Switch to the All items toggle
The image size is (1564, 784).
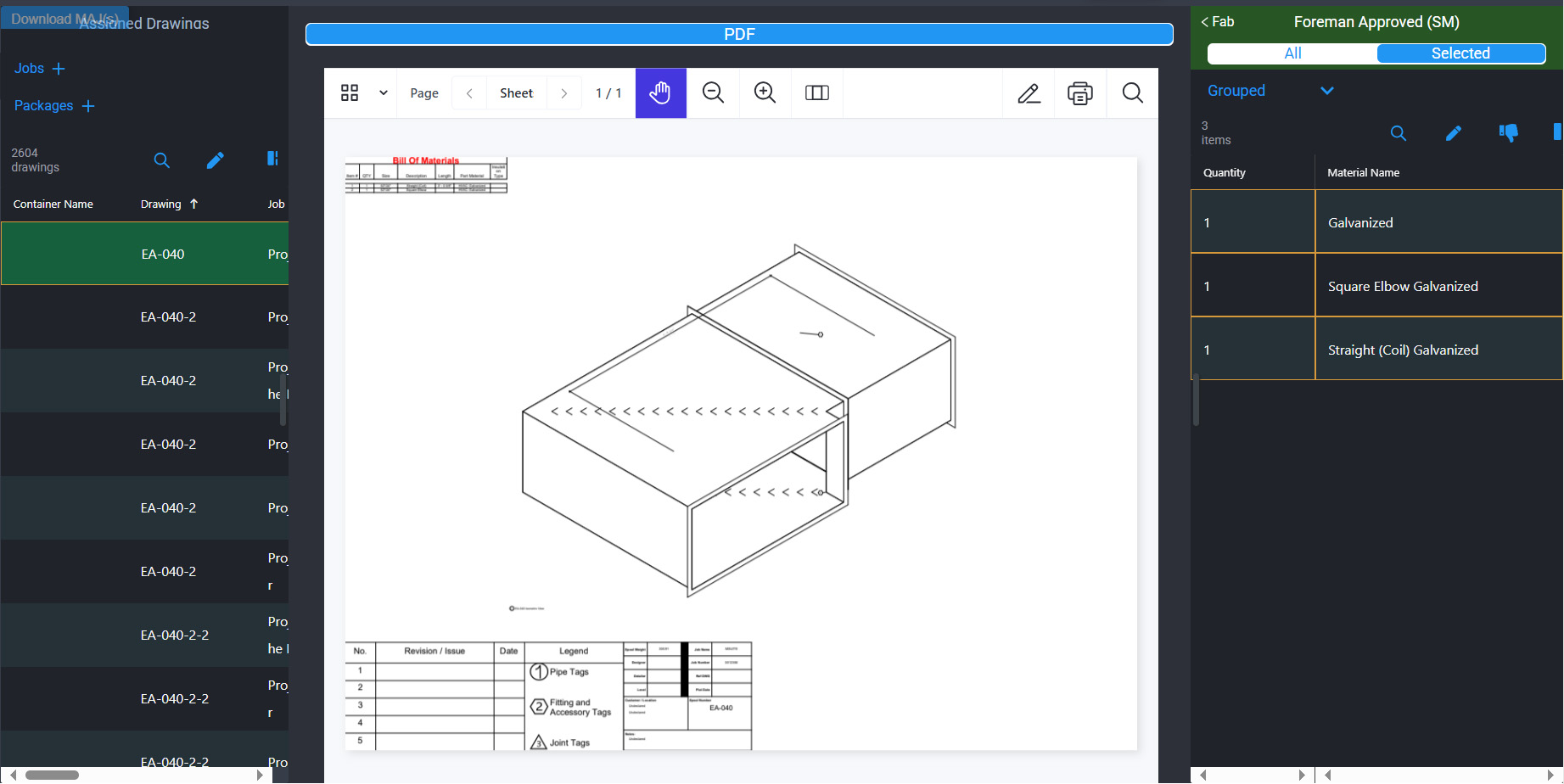tap(1292, 53)
